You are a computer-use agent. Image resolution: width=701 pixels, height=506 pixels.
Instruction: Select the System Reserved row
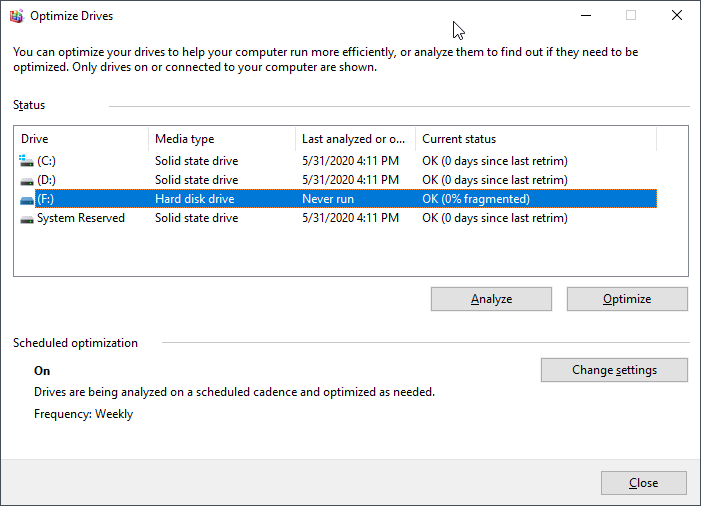(81, 218)
